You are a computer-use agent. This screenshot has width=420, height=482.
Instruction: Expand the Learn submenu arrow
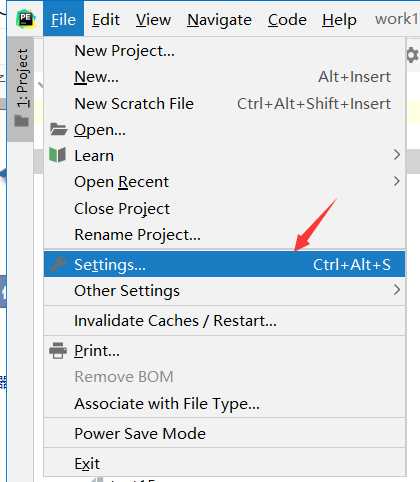pyautogui.click(x=396, y=155)
